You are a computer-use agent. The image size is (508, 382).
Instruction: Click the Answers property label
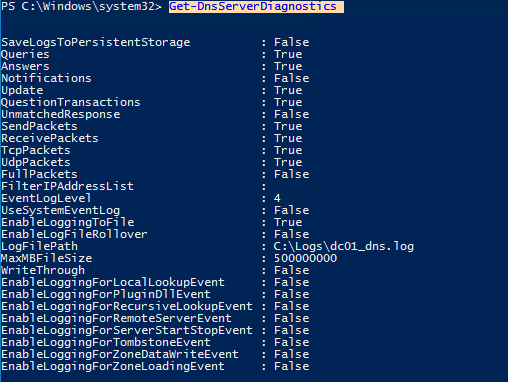(x=25, y=66)
